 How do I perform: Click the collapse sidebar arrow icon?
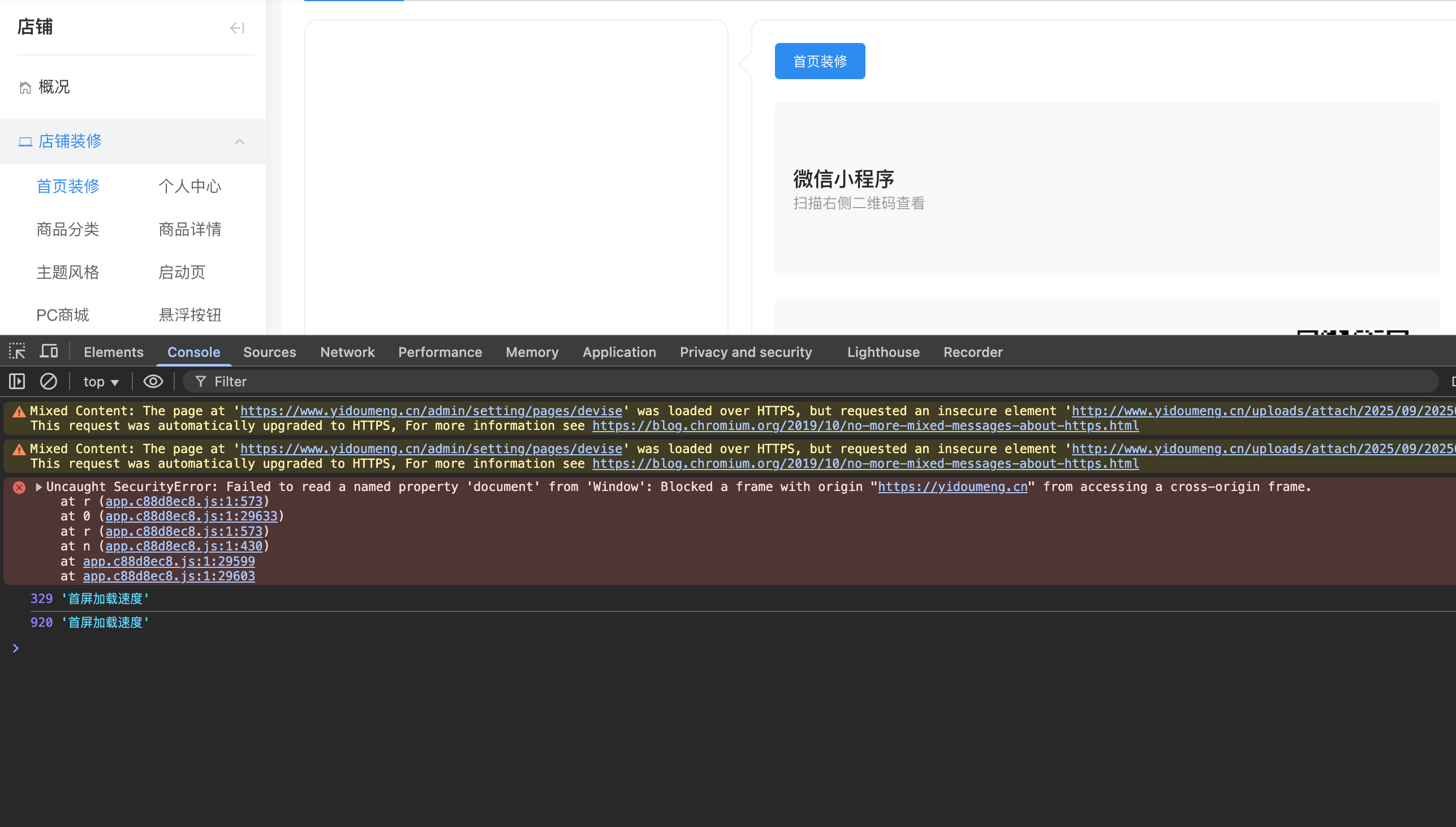[237, 28]
